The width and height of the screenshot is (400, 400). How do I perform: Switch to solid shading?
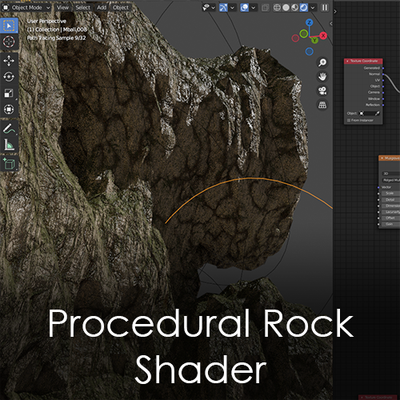point(286,7)
